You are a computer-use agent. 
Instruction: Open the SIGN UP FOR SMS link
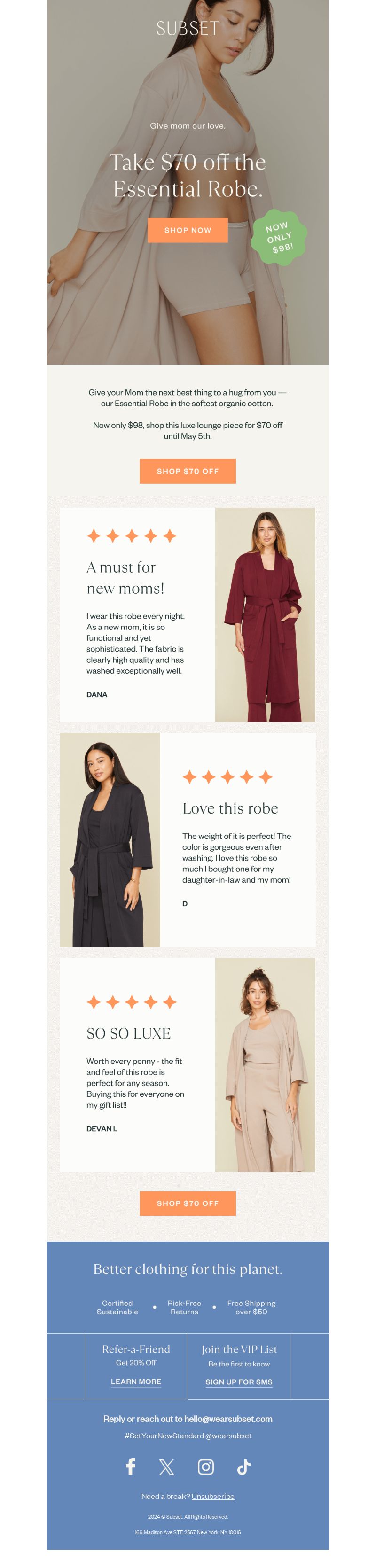click(x=239, y=1382)
